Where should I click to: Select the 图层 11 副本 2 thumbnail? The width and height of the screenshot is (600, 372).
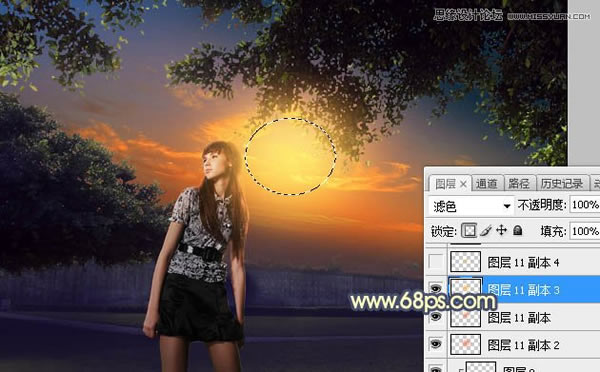[x=466, y=344]
